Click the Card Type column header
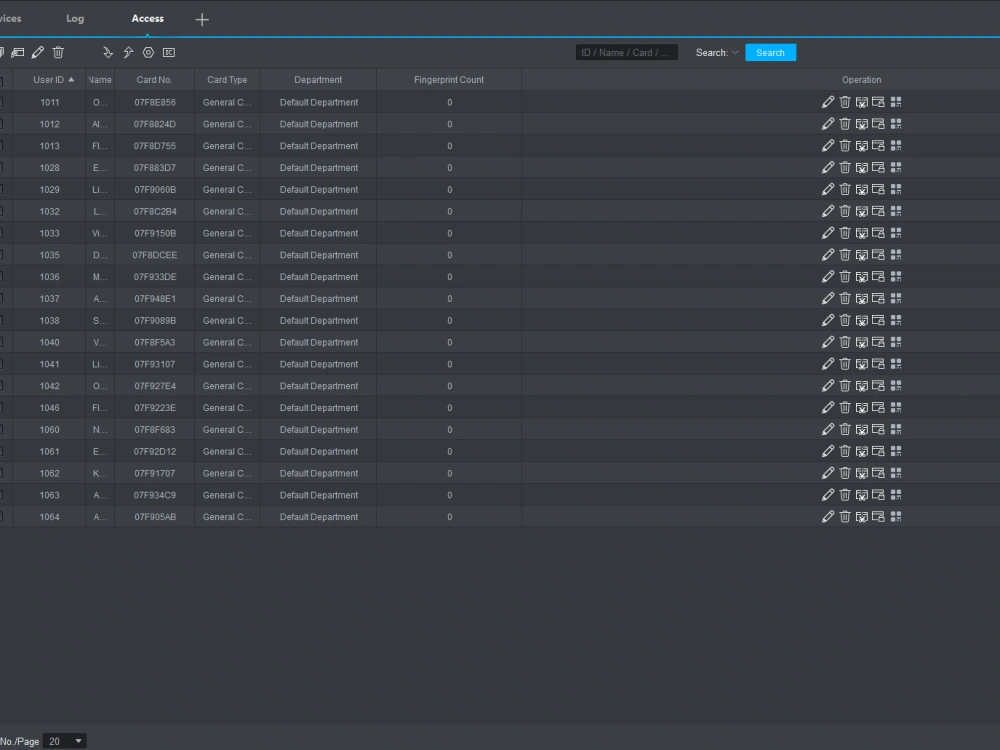Viewport: 1000px width, 750px height. coord(227,80)
